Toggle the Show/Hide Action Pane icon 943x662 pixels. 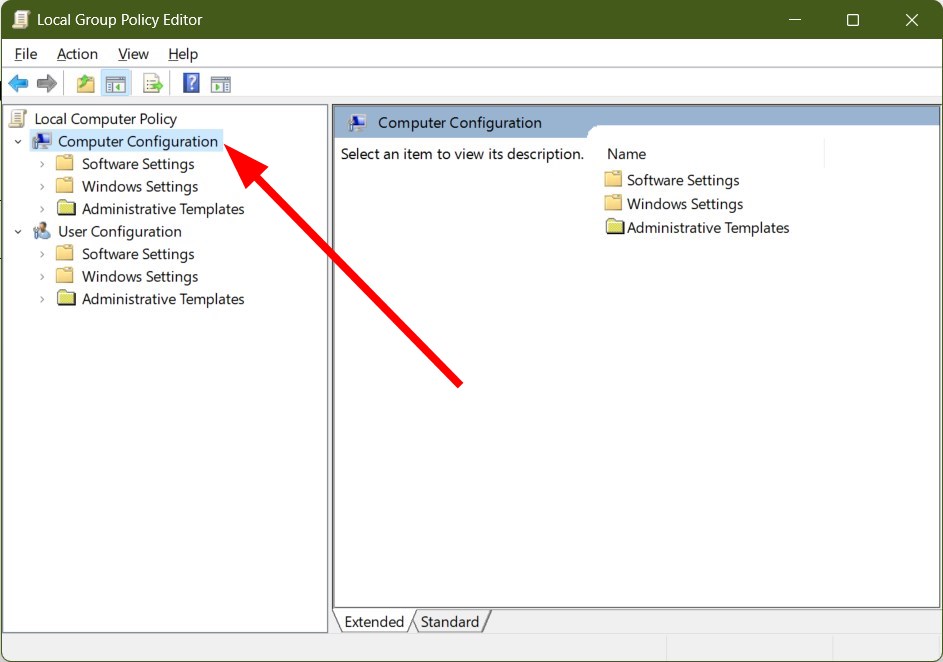221,85
